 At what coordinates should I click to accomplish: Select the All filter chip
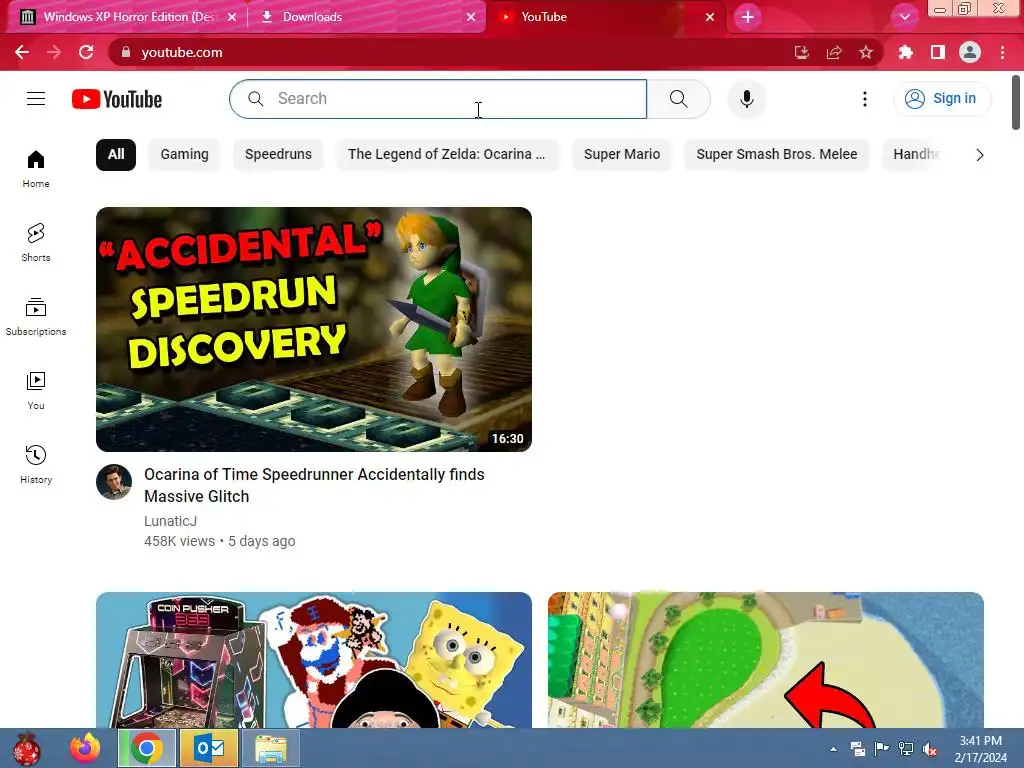pyautogui.click(x=116, y=155)
